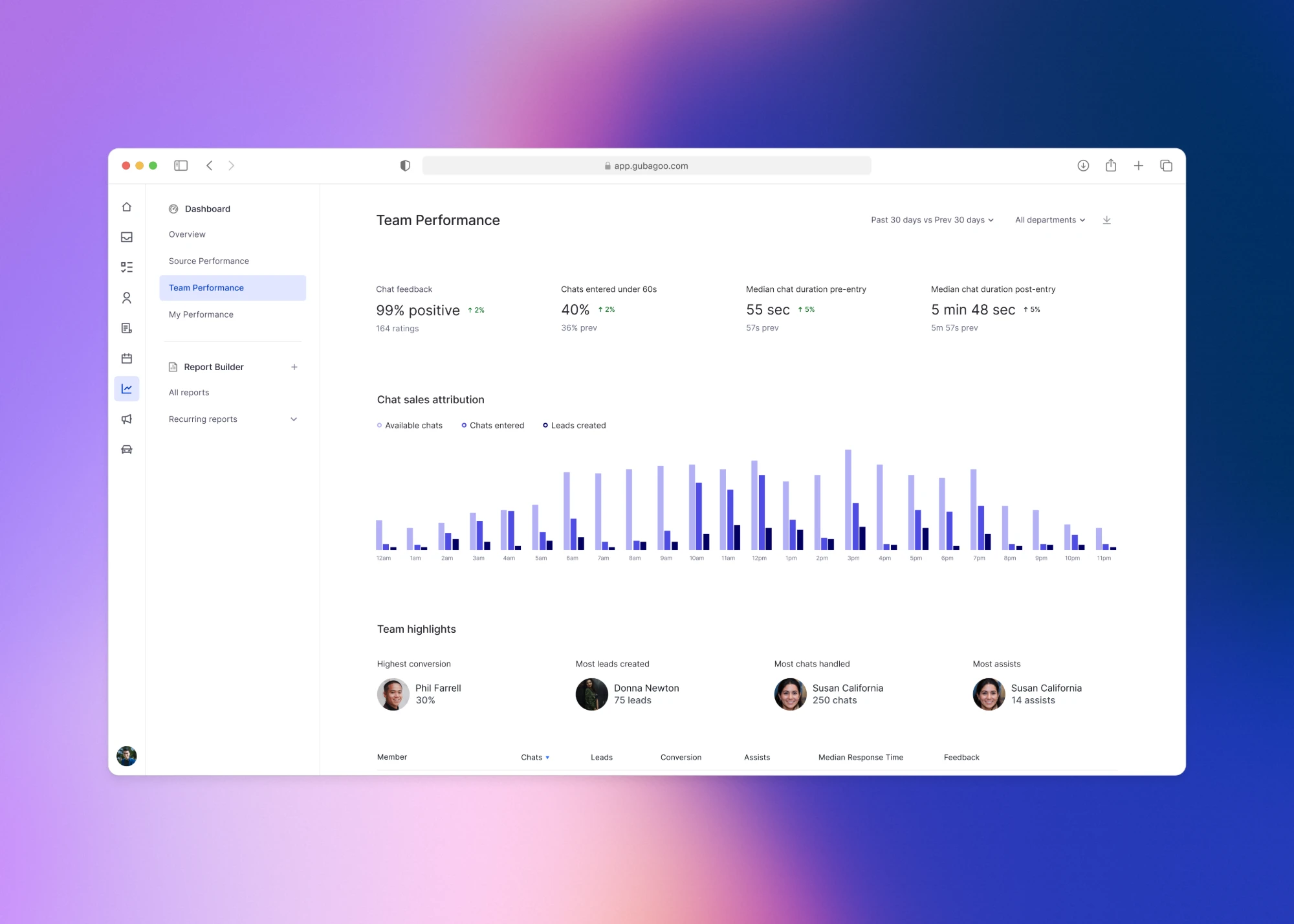
Task: Open the date range comparison dropdown
Action: click(932, 220)
